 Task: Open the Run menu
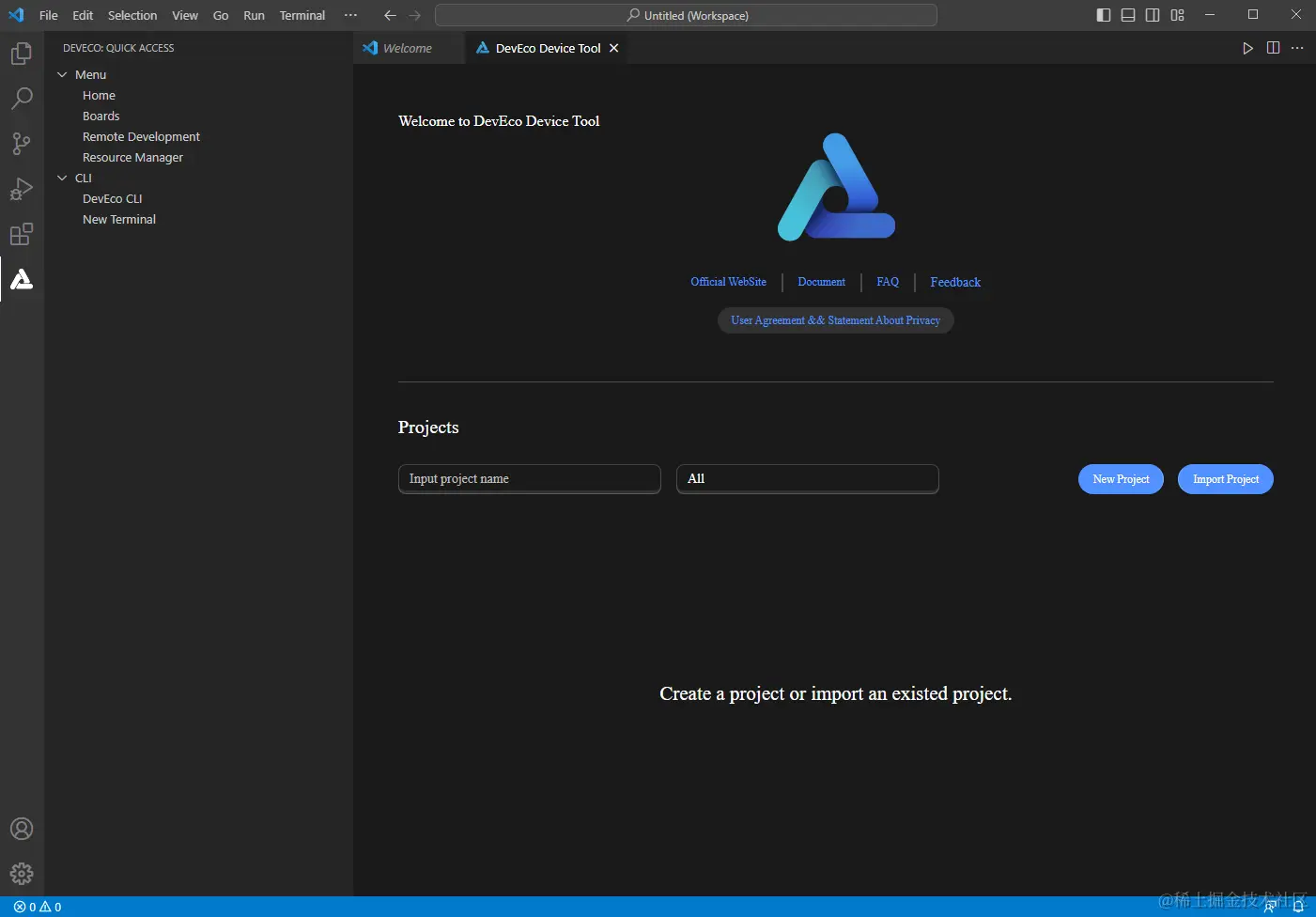tap(254, 15)
